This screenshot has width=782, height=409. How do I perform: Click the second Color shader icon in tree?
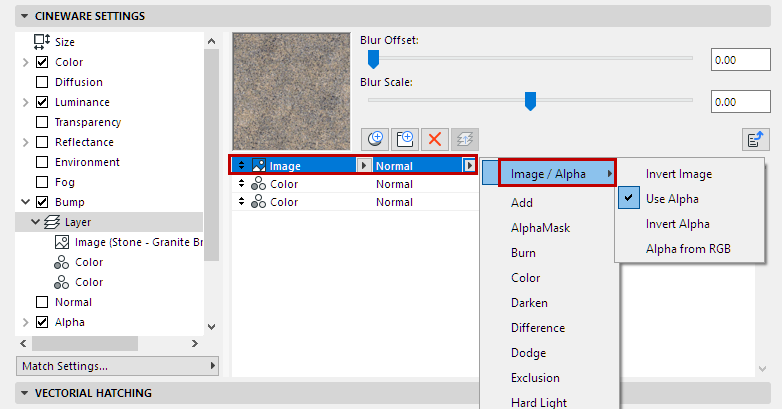(x=61, y=282)
